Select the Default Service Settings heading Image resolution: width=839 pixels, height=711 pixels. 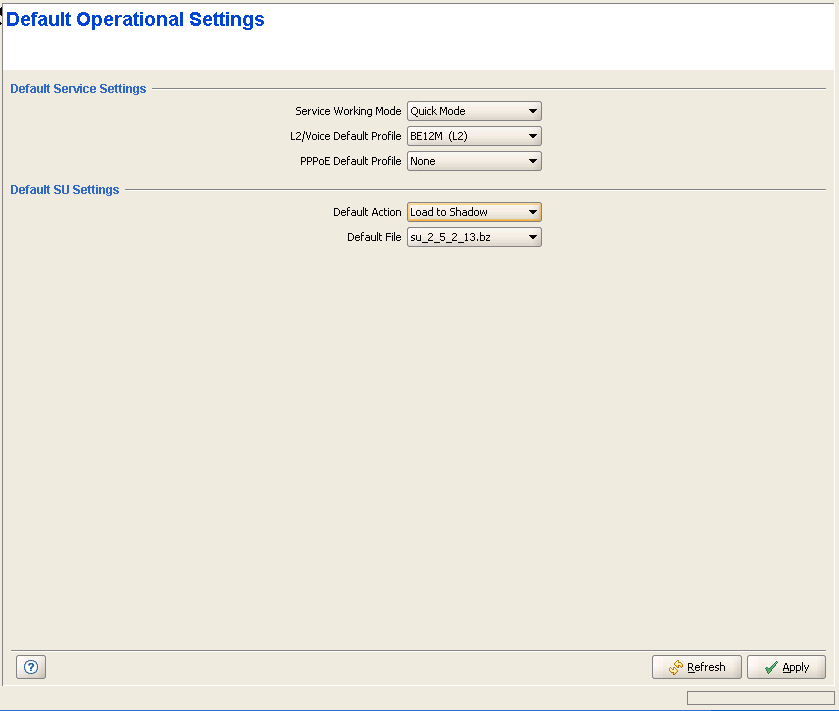(x=78, y=89)
